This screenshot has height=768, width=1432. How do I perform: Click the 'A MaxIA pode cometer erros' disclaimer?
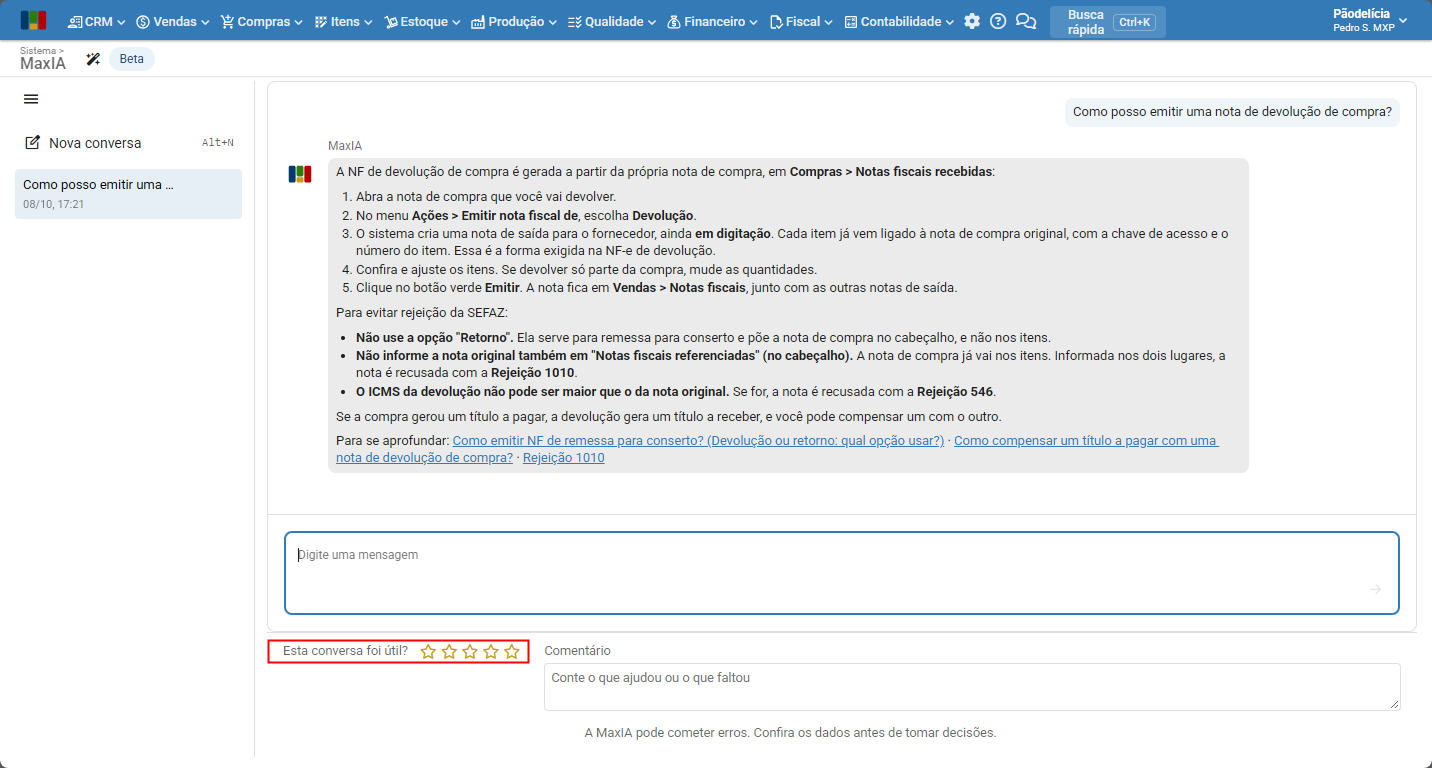(790, 732)
